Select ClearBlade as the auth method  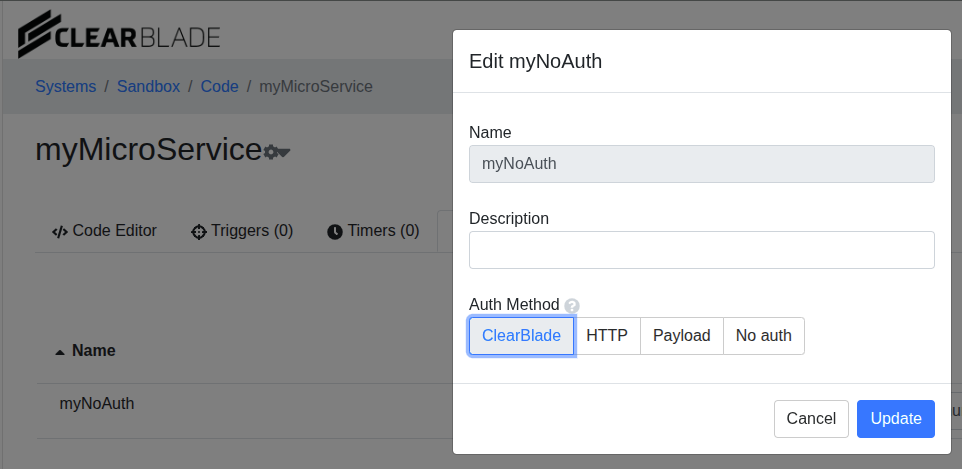521,336
